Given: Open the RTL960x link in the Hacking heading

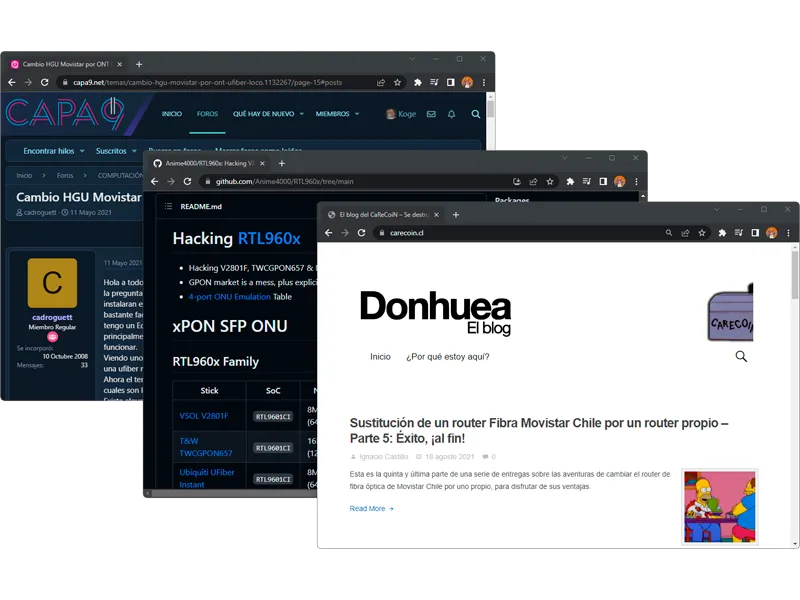Looking at the screenshot, I should tap(269, 238).
